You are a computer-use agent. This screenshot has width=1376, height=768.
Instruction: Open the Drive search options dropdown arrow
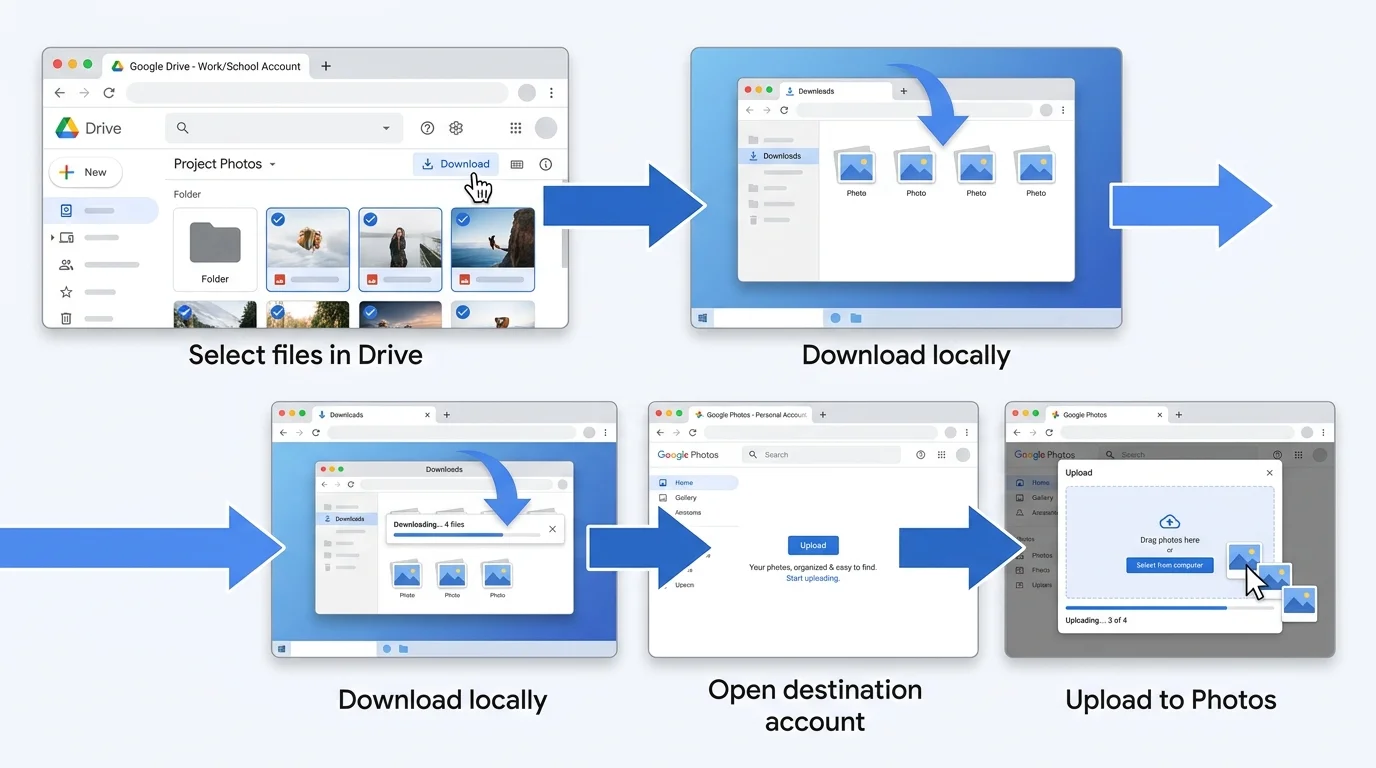click(386, 128)
